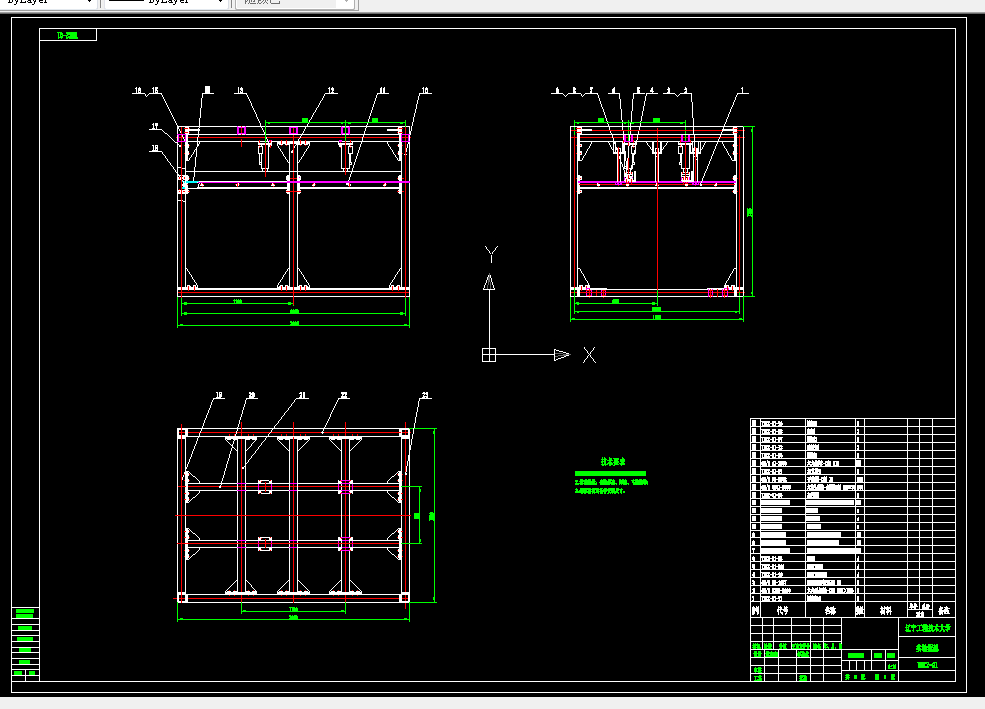This screenshot has height=709, width=985.
Task: Select balloon number 1 above side view
Action: point(743,90)
